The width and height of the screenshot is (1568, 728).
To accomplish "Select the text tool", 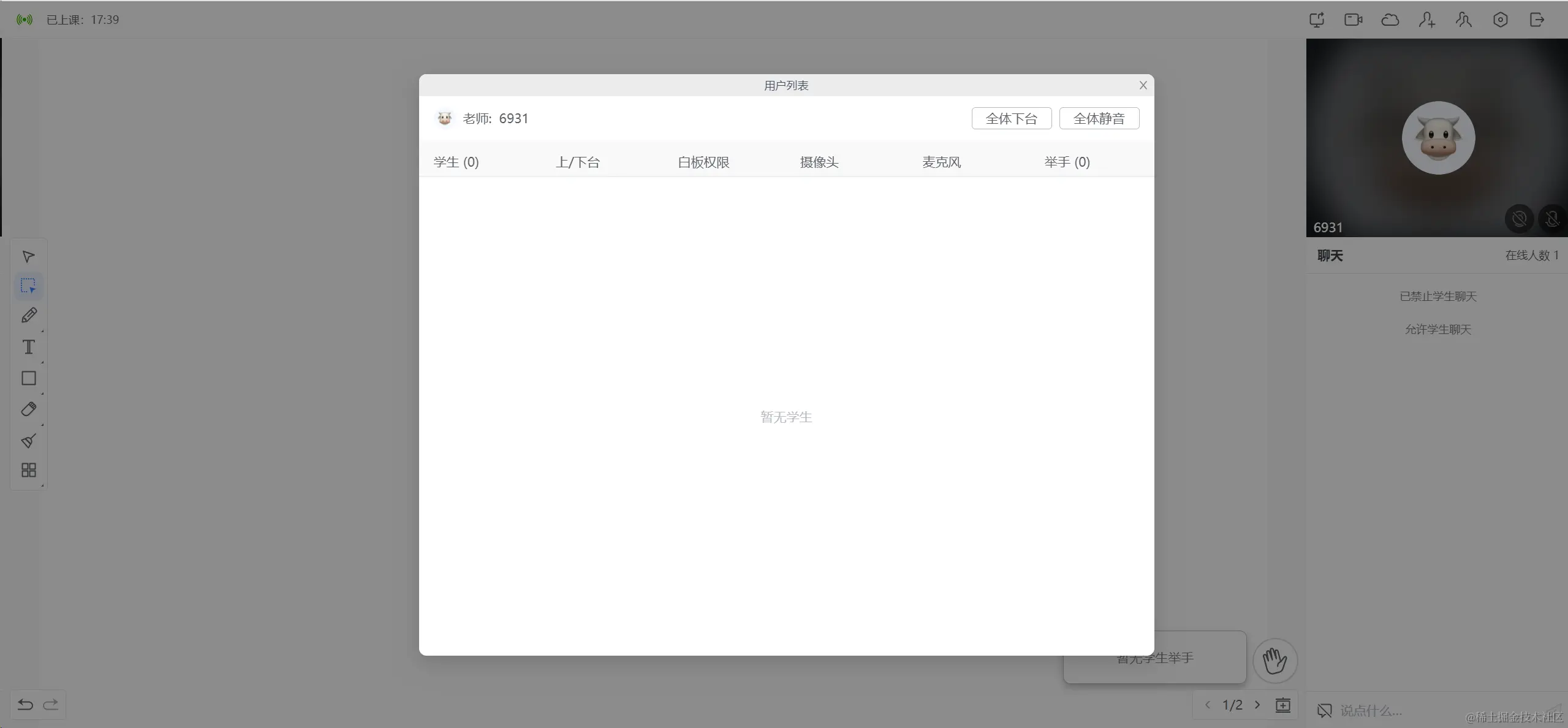I will 28,347.
